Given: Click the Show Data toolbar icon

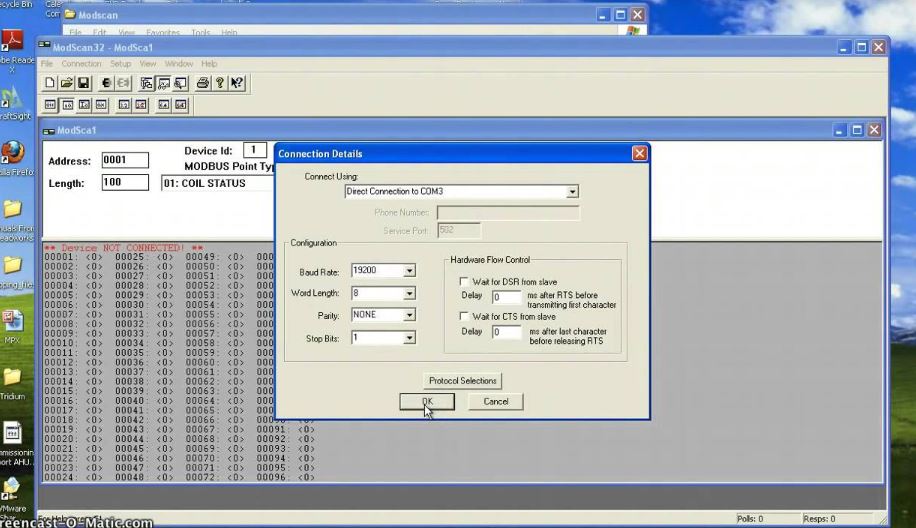Looking at the screenshot, I should 163,83.
